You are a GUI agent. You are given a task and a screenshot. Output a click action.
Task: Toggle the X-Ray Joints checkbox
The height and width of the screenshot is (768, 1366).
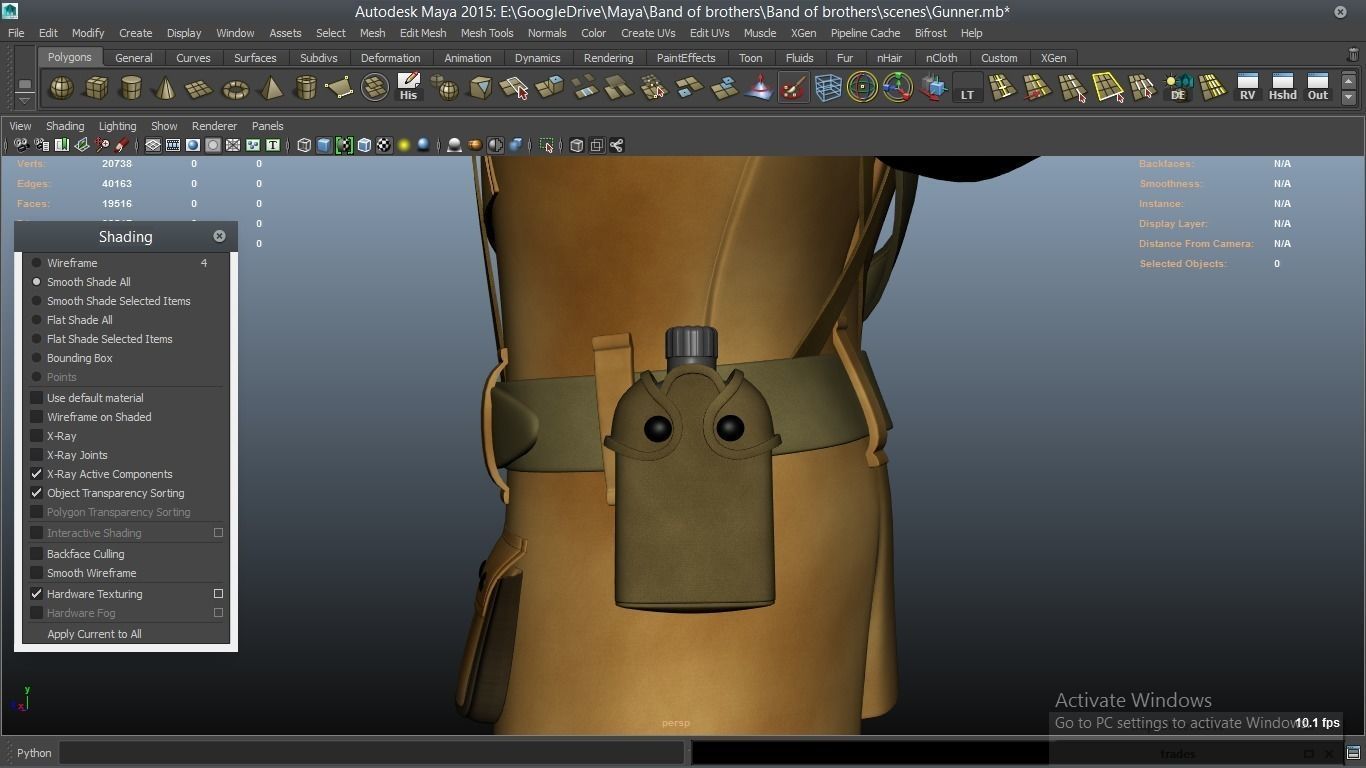[x=37, y=455]
